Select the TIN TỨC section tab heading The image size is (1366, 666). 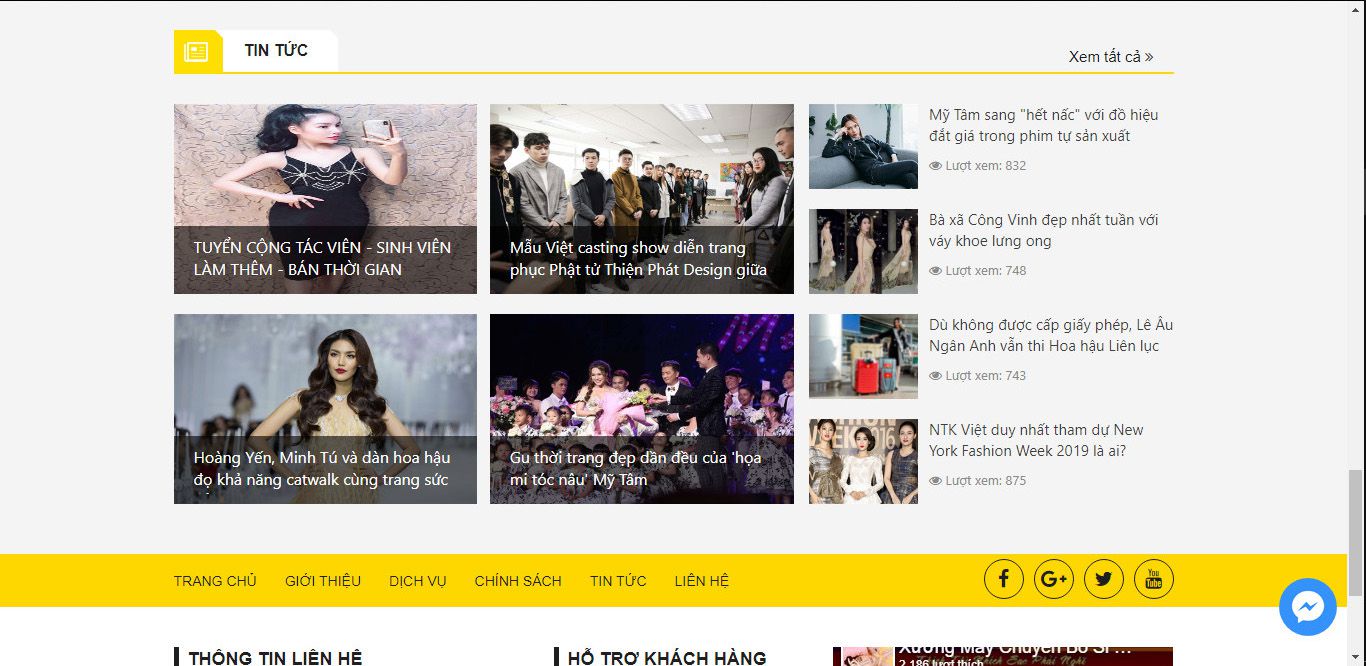pos(276,51)
